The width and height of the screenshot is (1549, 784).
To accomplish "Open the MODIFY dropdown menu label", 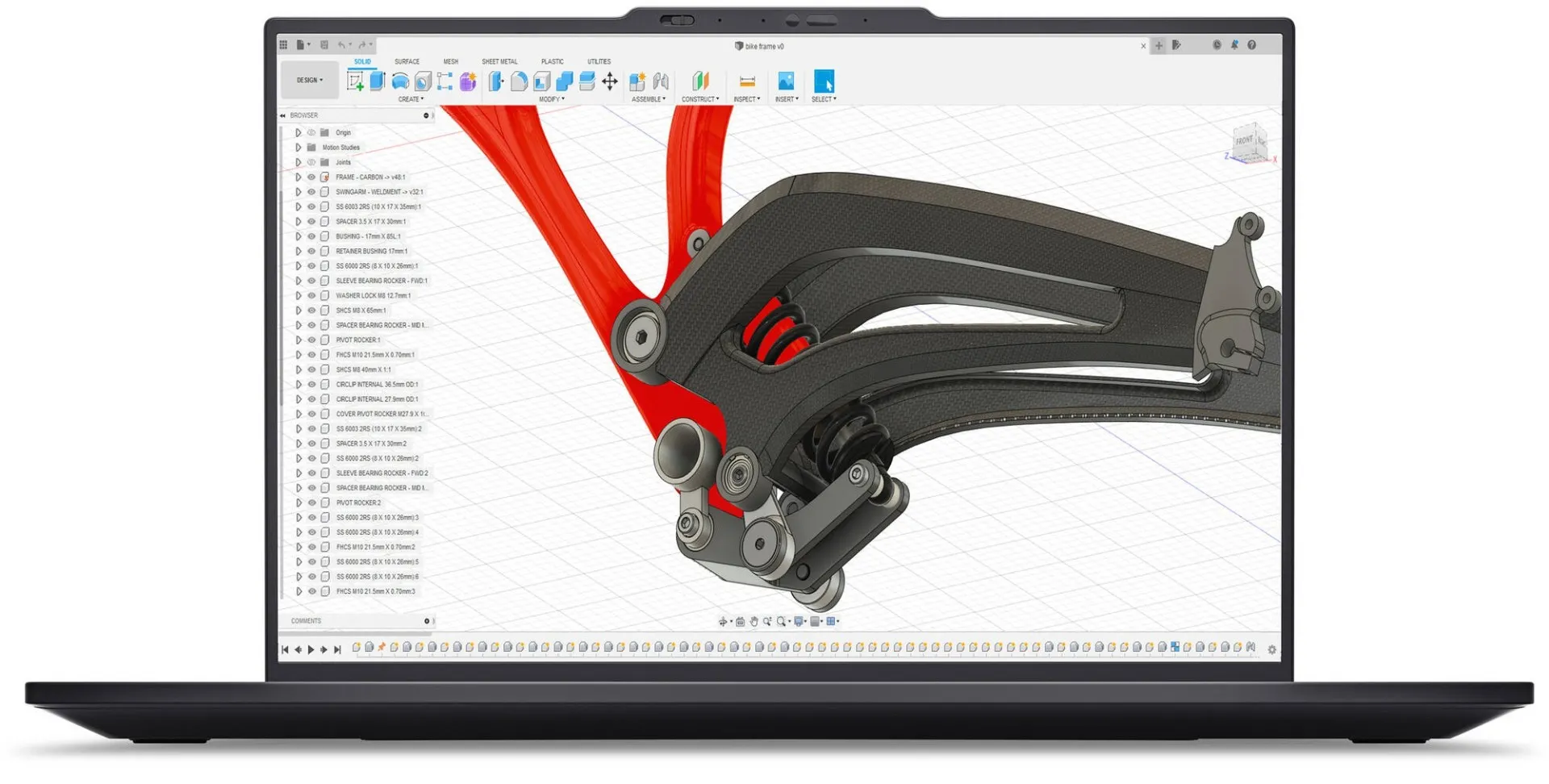I will click(552, 99).
